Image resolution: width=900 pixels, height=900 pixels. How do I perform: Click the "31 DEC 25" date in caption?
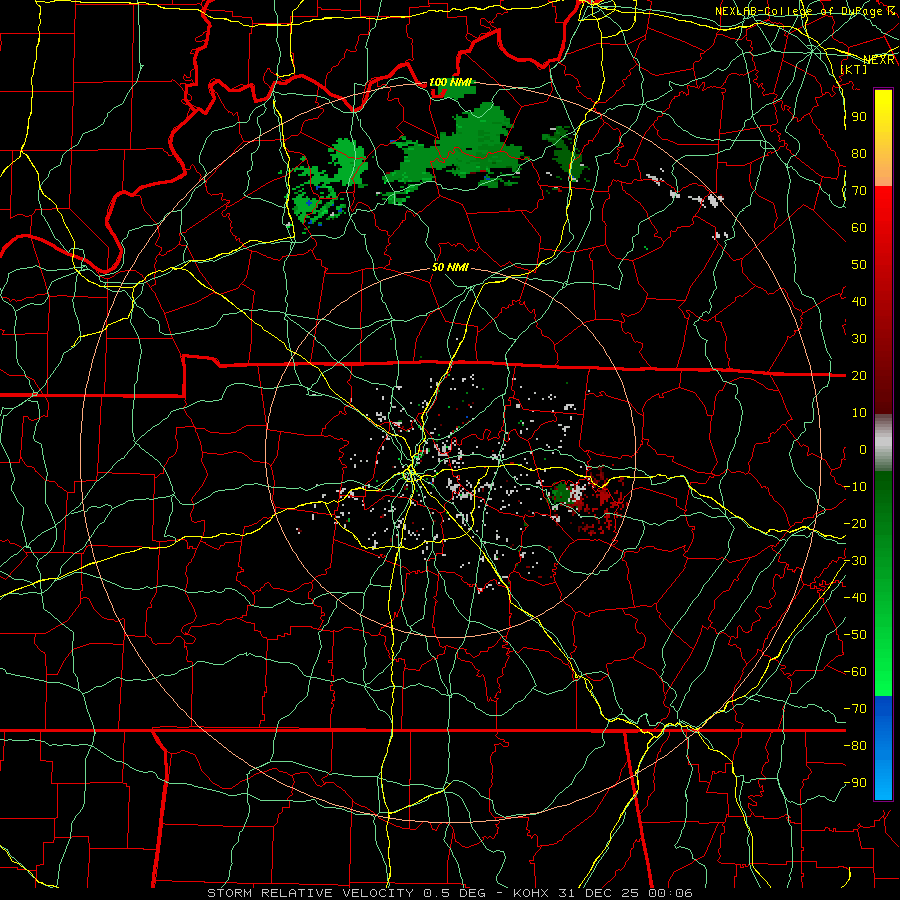pos(599,893)
